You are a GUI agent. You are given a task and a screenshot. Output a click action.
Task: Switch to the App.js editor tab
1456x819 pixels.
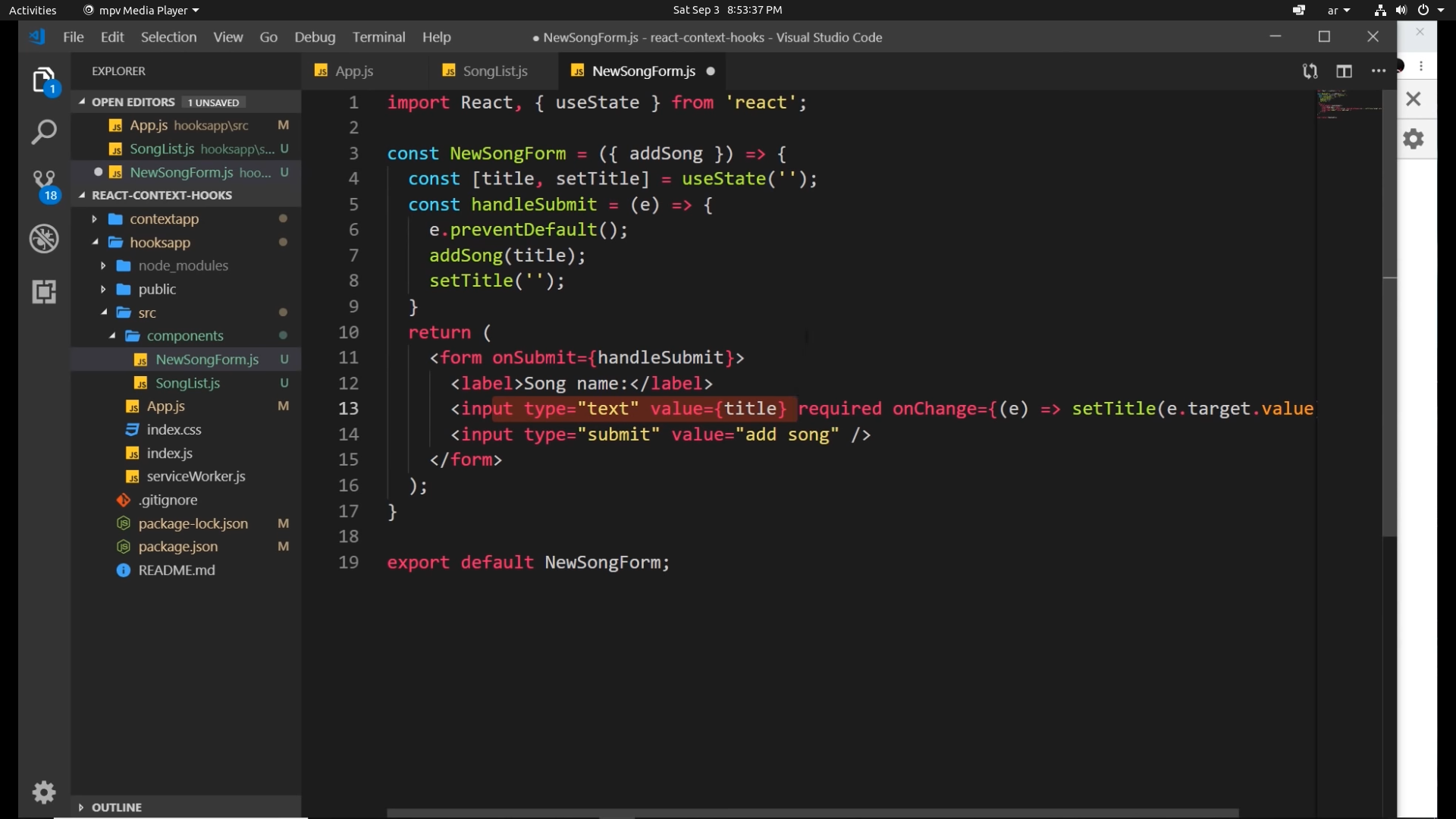[x=353, y=71]
